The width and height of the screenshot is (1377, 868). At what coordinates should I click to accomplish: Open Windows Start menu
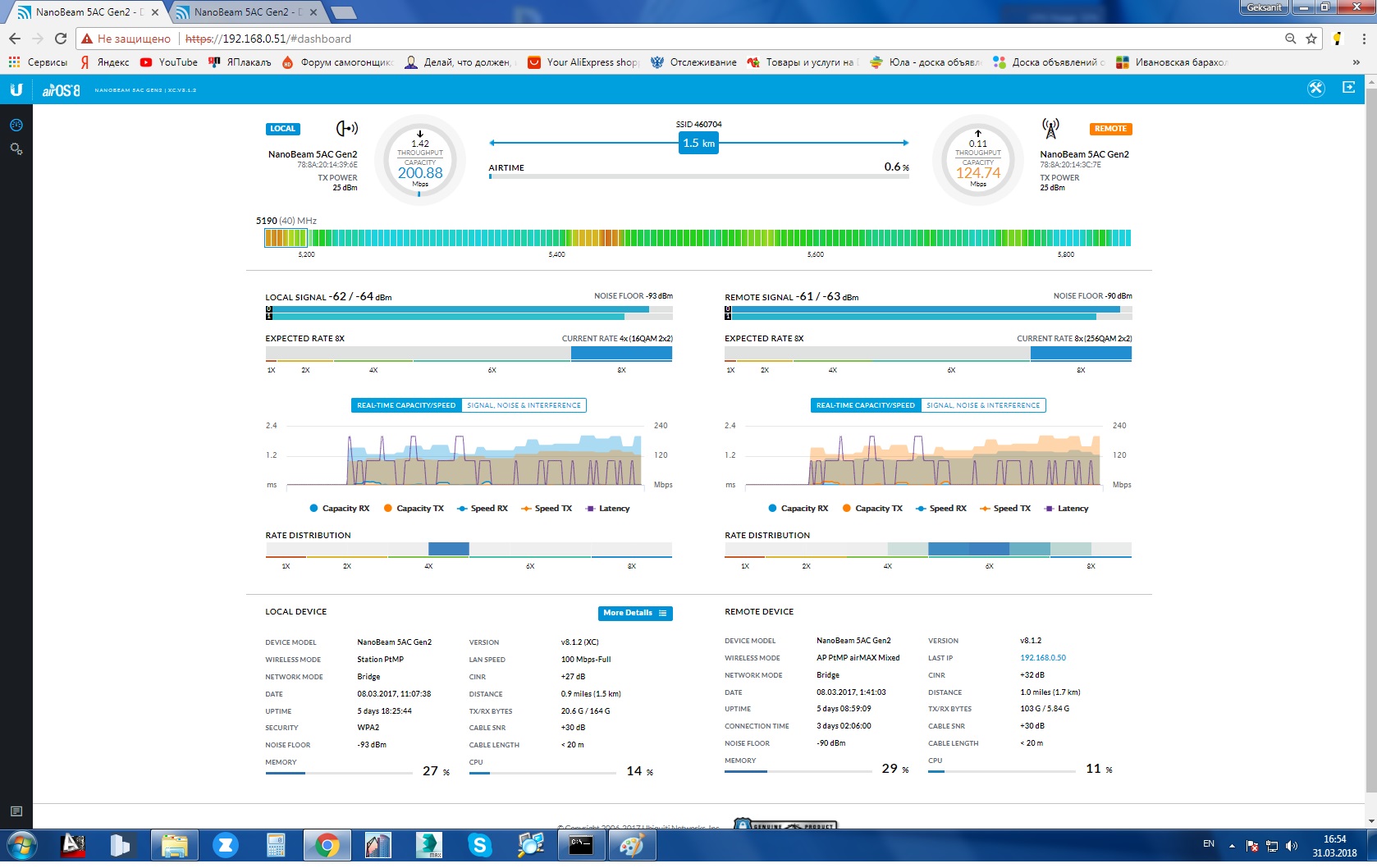click(x=22, y=845)
